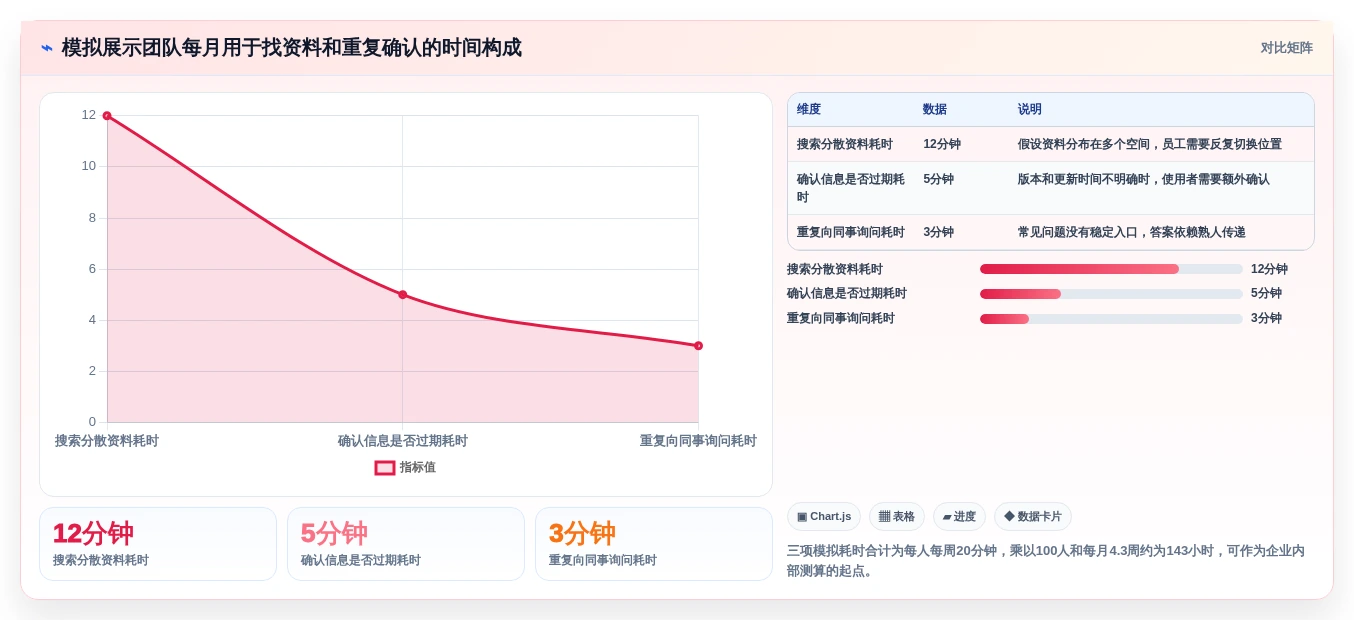Screen dimensions: 1354x620
Task: Click description starting 版本和更新时间不明确时
Action: (1144, 179)
